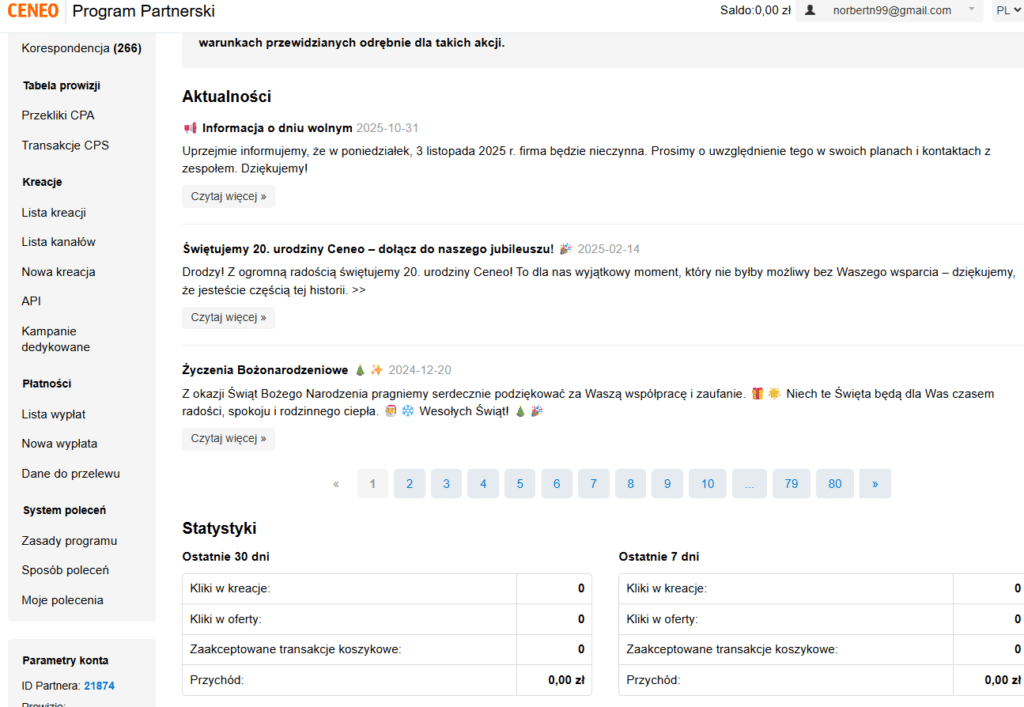The image size is (1024, 707).
Task: Open Zasady programu
Action: coord(69,541)
